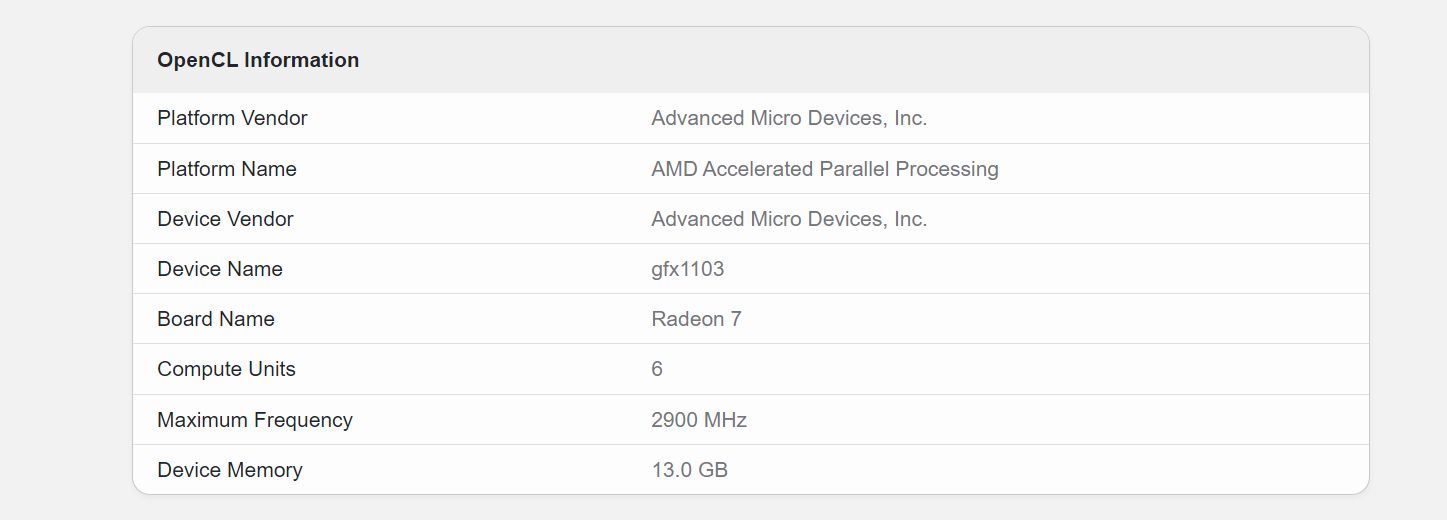Select the Maximum Frequency label
1447x520 pixels.
(x=255, y=420)
